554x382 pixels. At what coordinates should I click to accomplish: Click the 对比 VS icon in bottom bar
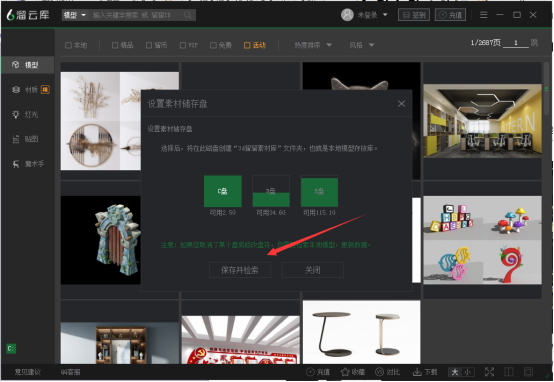(x=379, y=372)
